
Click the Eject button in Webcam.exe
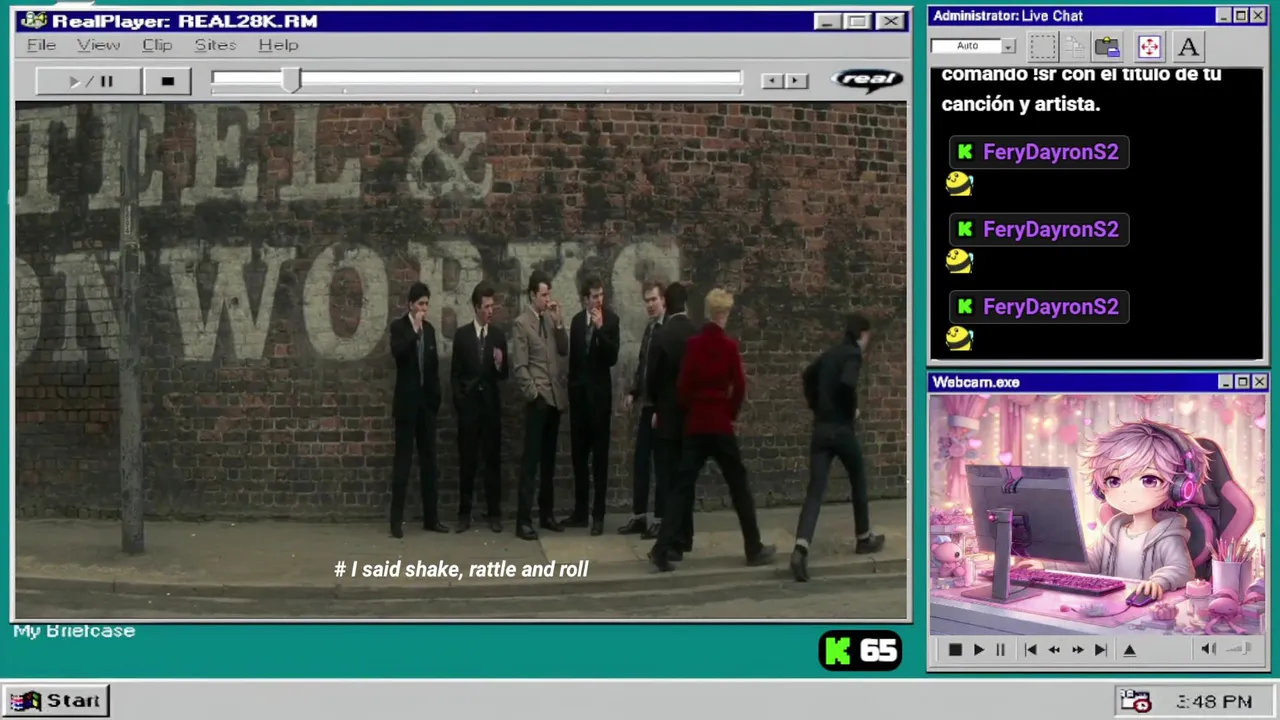pyautogui.click(x=1129, y=650)
